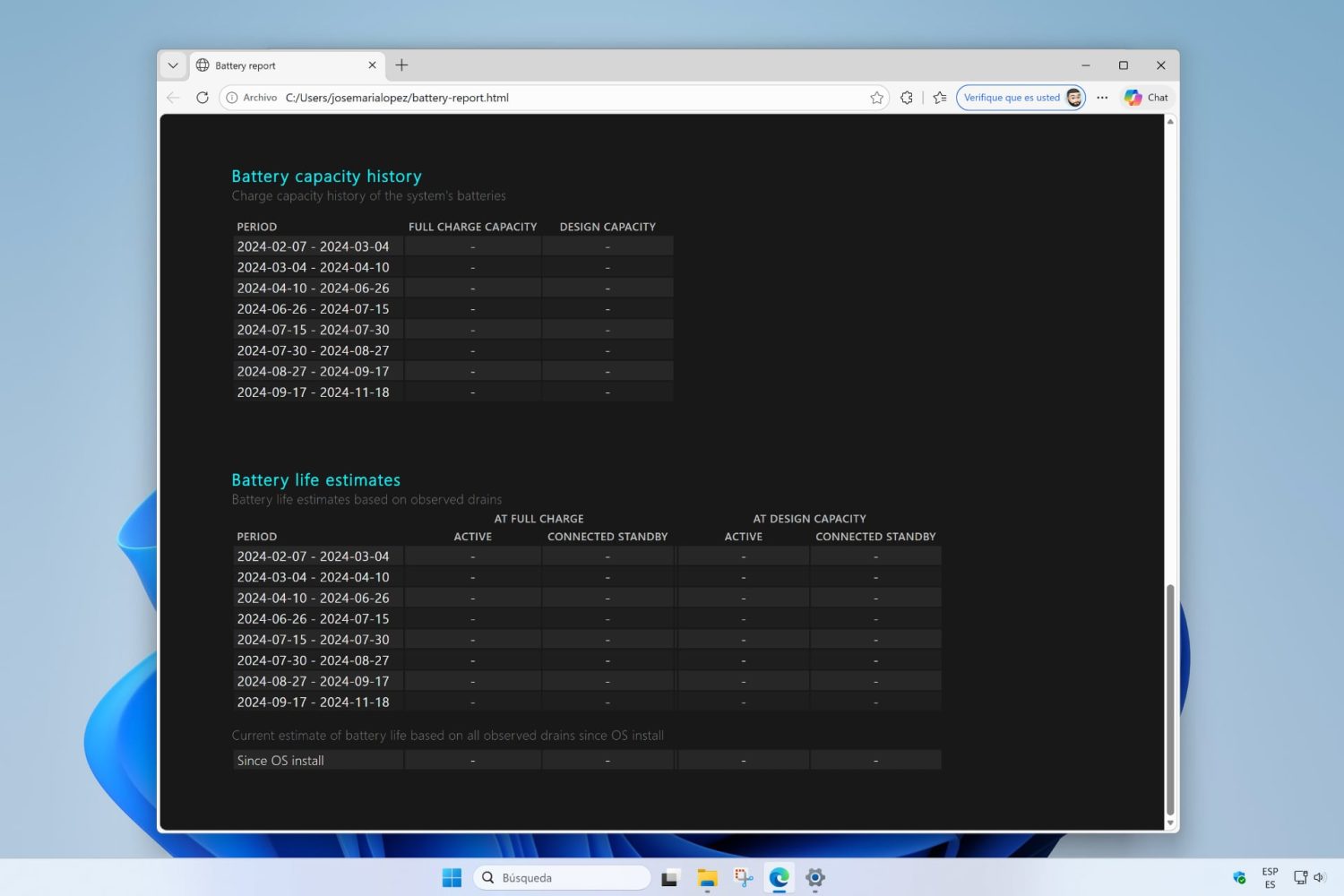
Task: Add page to favorites with star icon
Action: coord(876,98)
